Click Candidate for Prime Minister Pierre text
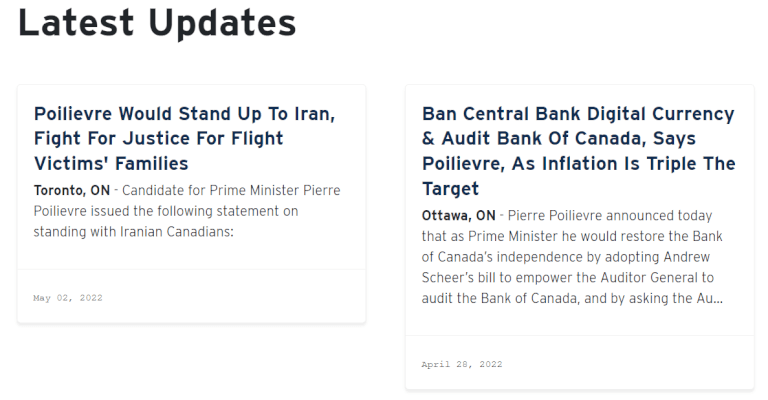The width and height of the screenshot is (768, 400). pos(231,190)
